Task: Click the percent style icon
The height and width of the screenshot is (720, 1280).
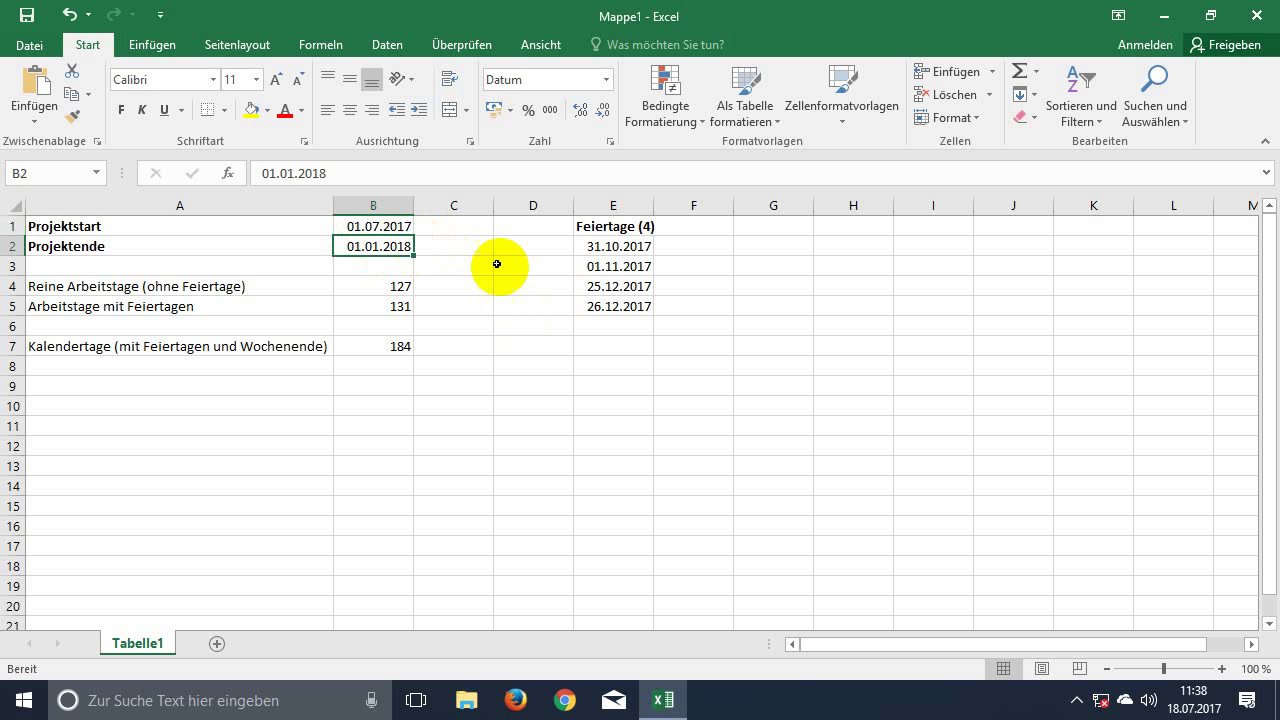Action: (528, 110)
